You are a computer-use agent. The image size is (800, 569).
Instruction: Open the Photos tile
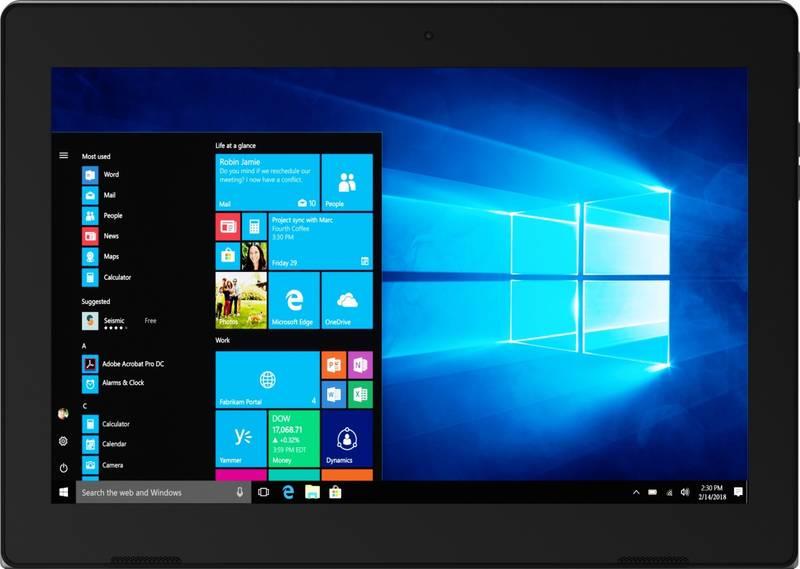pyautogui.click(x=241, y=300)
